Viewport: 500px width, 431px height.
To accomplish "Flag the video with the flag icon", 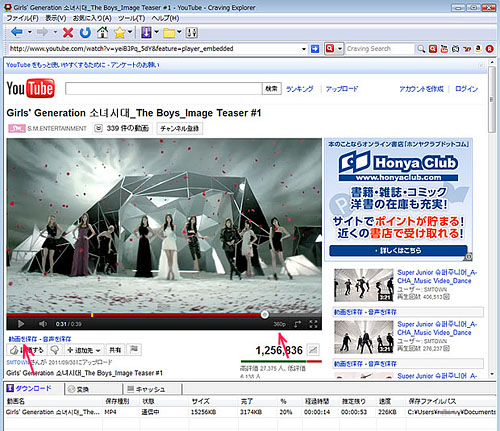I will 134,349.
